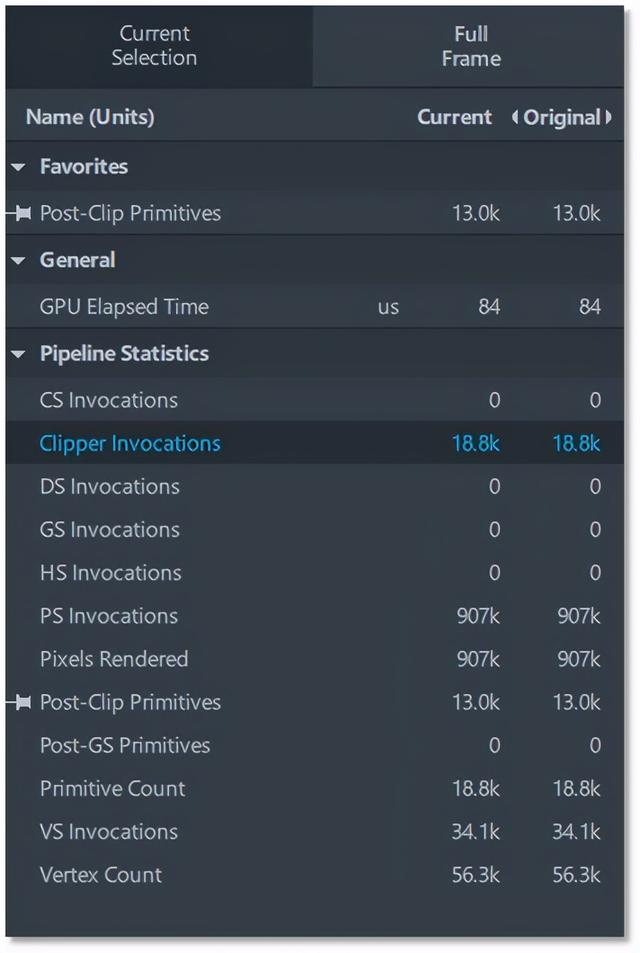
Task: Select the Post-GS Primitives row
Action: (x=125, y=745)
